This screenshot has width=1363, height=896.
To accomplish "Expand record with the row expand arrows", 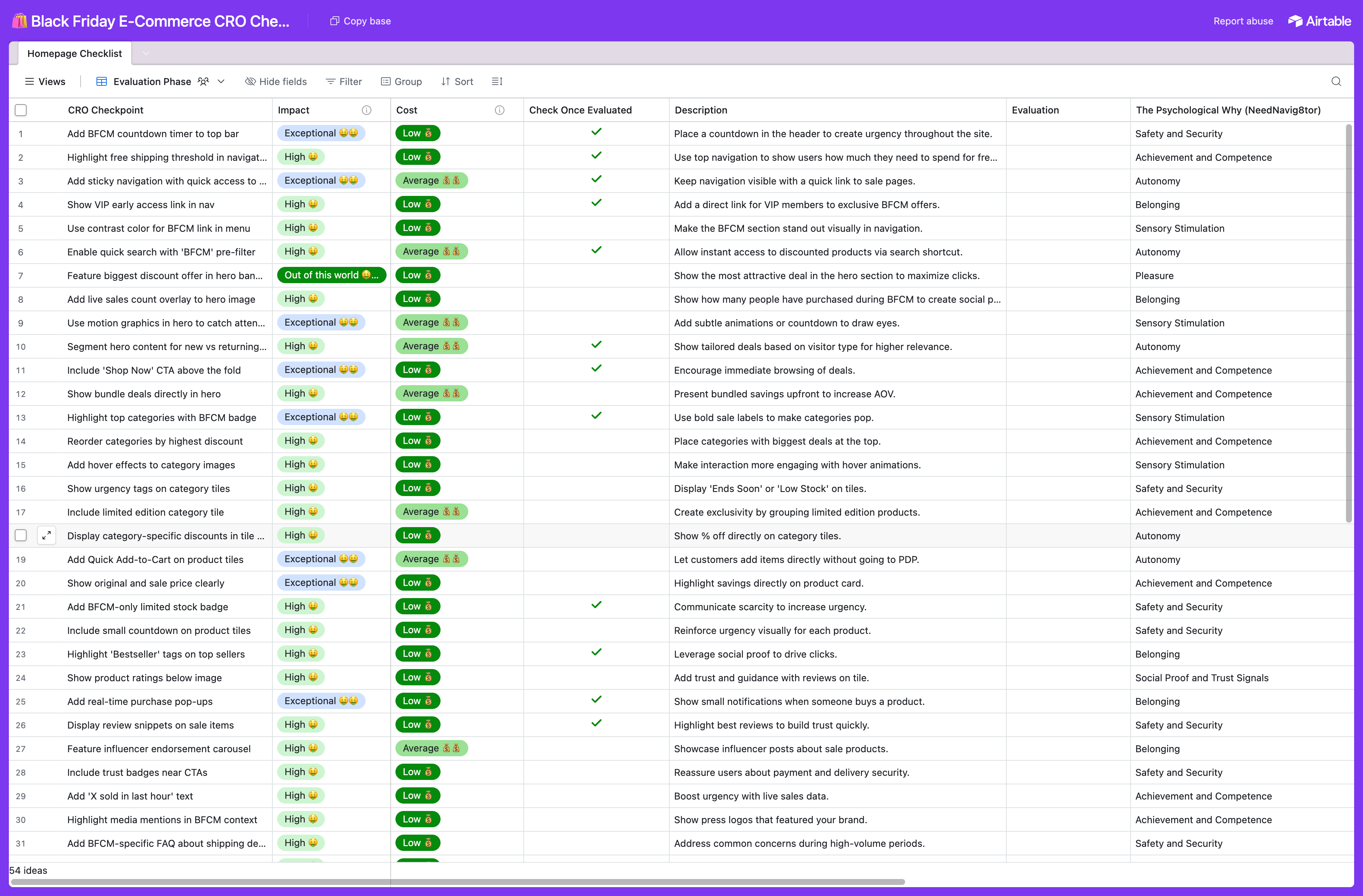I will click(x=47, y=536).
